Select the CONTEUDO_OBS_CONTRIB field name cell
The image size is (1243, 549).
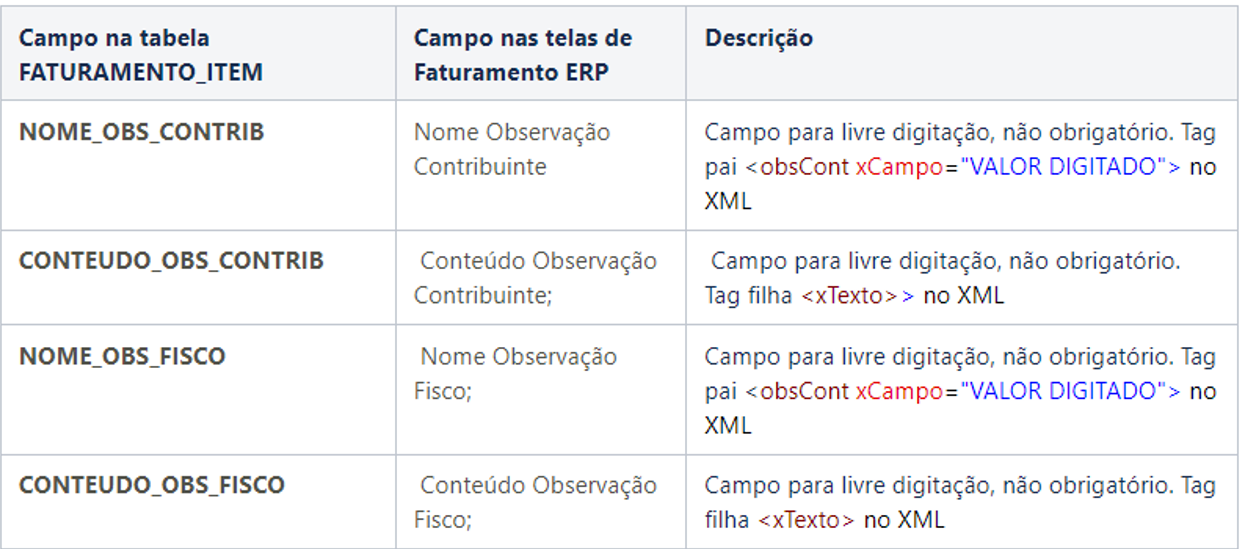[171, 261]
